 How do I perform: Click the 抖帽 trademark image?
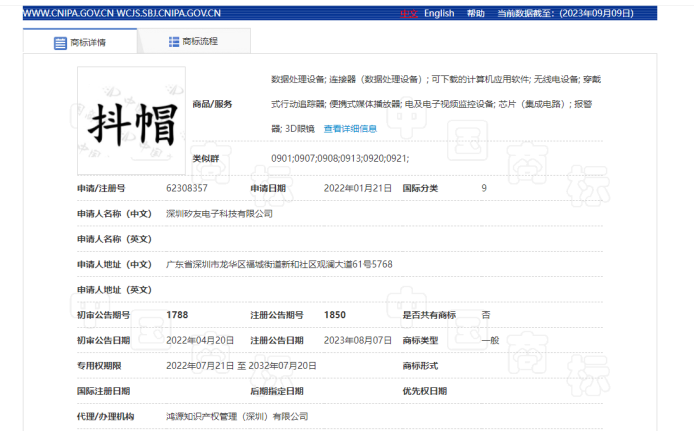click(x=132, y=121)
